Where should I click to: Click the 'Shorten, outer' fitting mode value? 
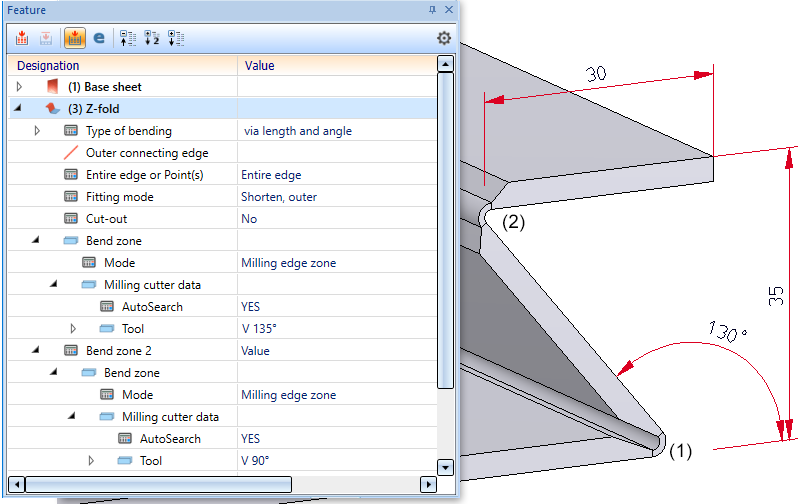pos(279,197)
